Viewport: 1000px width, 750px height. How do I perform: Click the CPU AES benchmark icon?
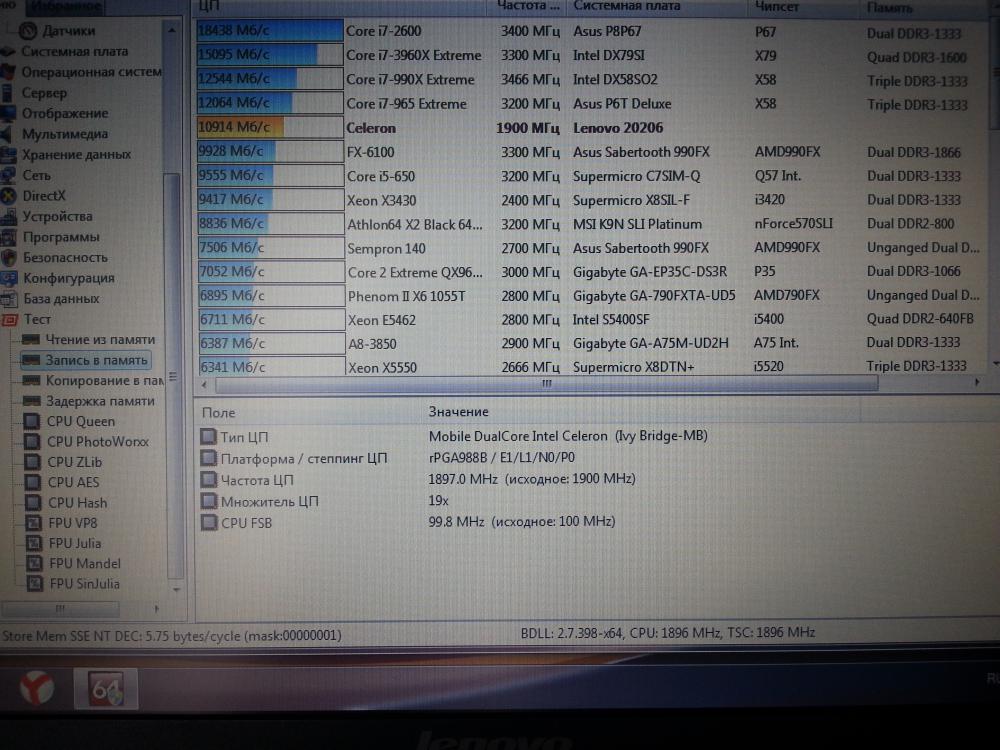[33, 482]
